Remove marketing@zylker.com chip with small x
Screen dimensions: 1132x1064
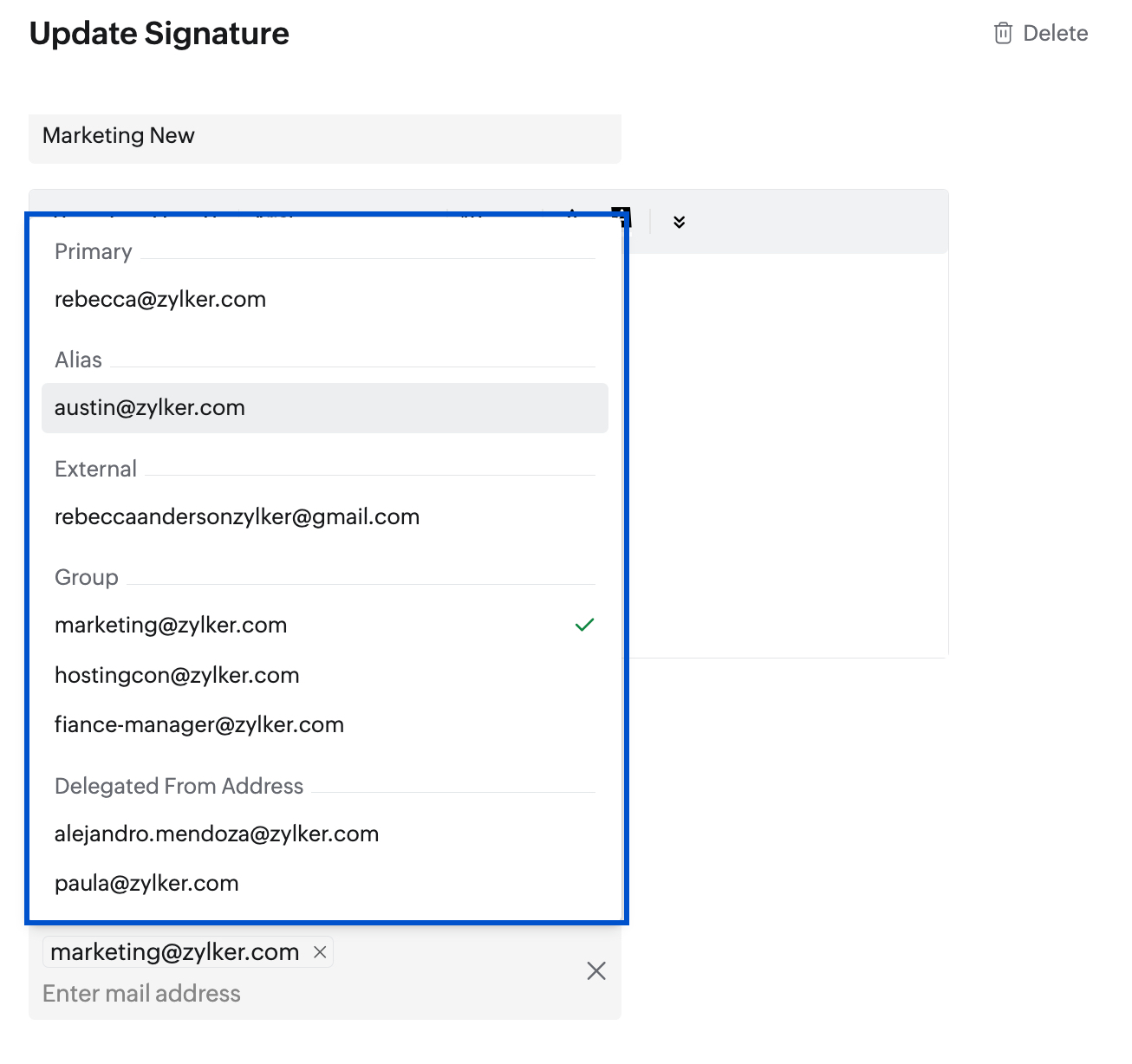320,952
